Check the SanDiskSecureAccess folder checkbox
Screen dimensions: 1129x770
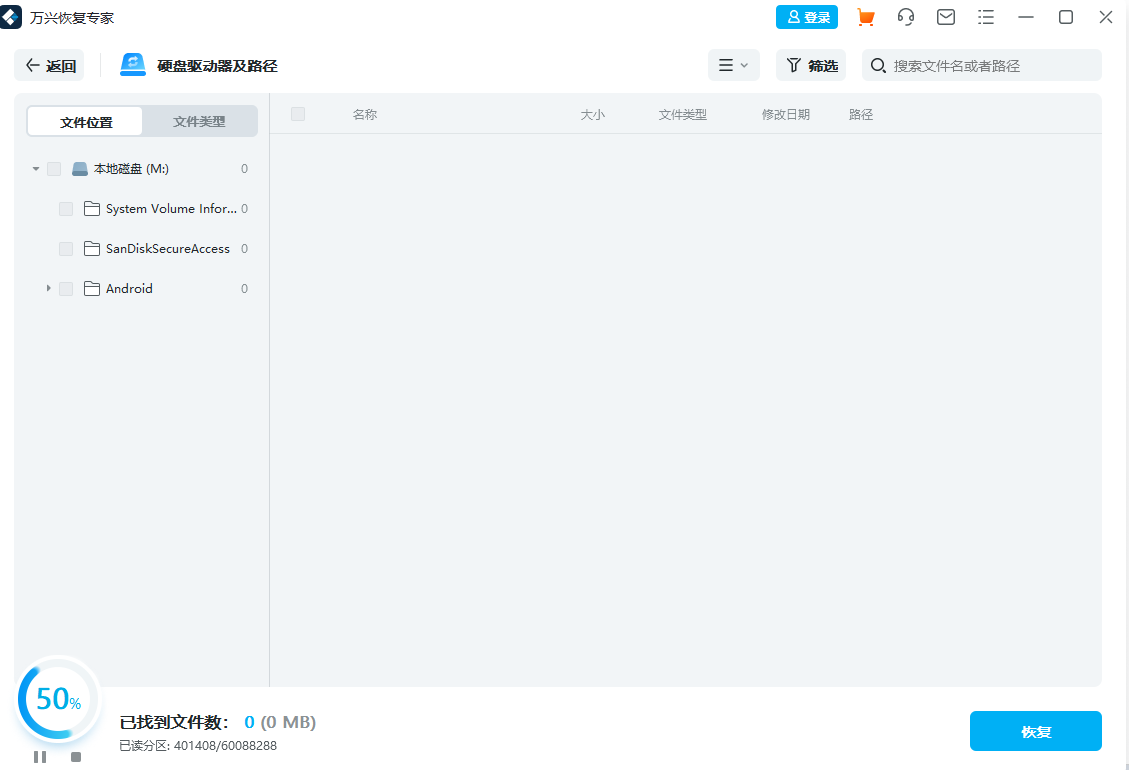tap(66, 248)
